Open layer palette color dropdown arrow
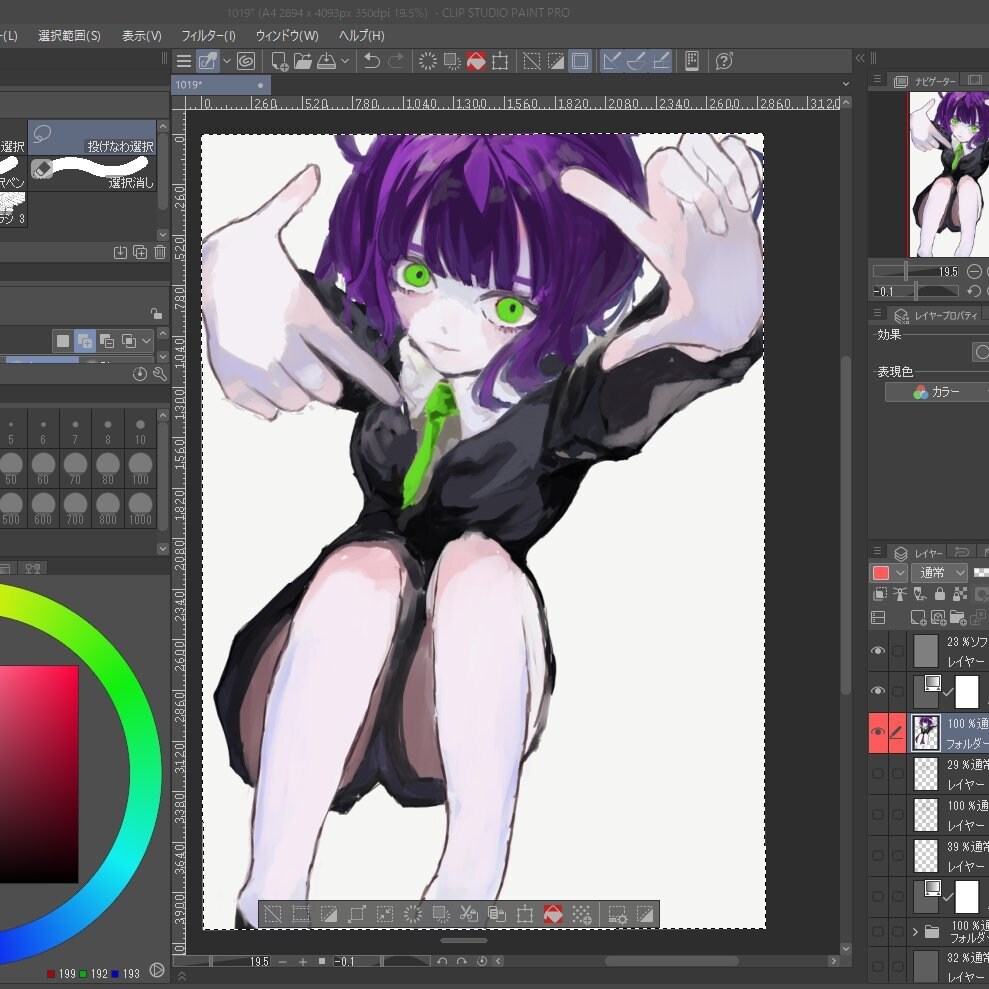This screenshot has height=989, width=989. 901,573
